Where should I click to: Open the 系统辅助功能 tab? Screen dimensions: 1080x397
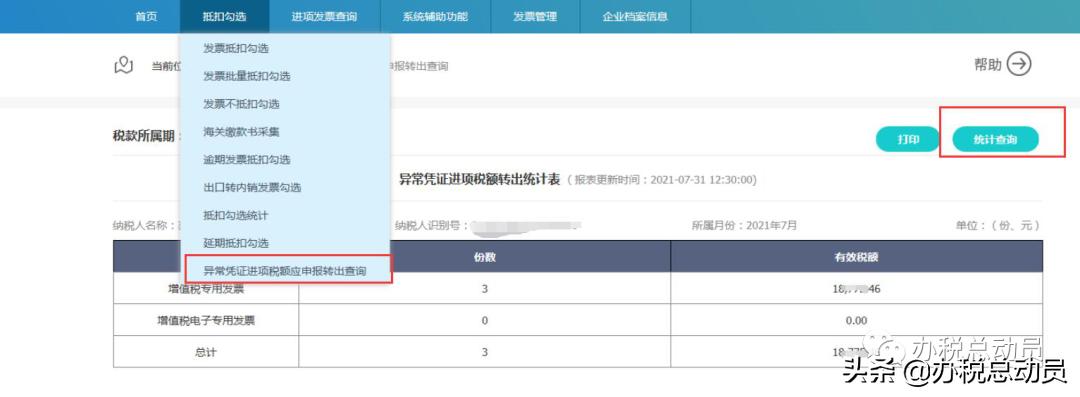click(435, 17)
